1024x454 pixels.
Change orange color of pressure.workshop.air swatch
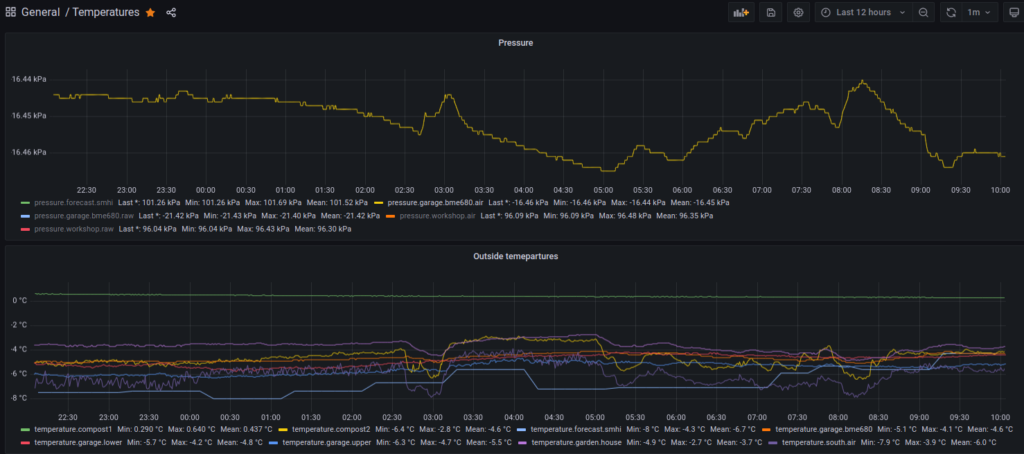pyautogui.click(x=391, y=216)
